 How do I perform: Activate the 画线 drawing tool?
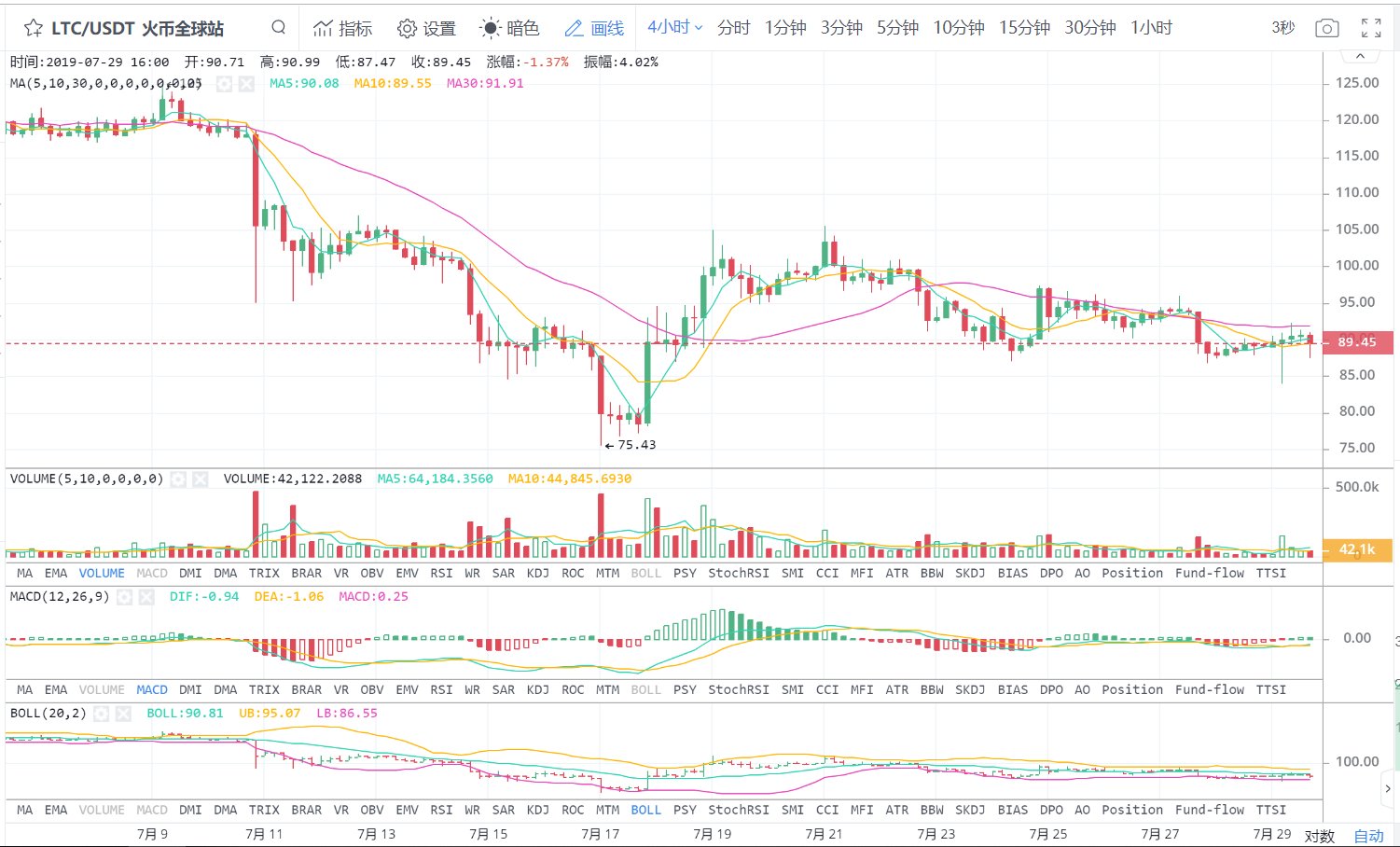(594, 28)
